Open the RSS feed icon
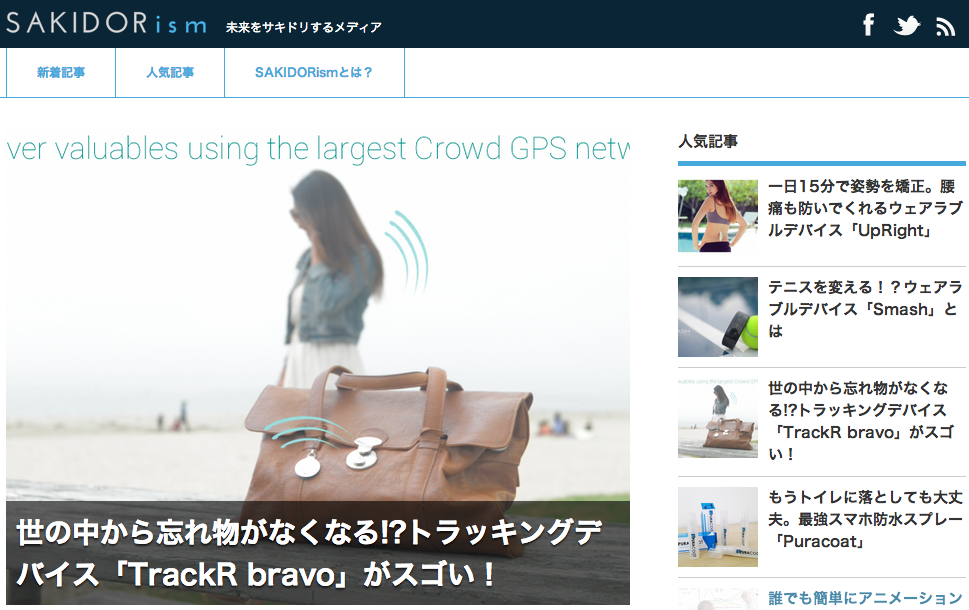This screenshot has height=610, width=969. [x=945, y=27]
